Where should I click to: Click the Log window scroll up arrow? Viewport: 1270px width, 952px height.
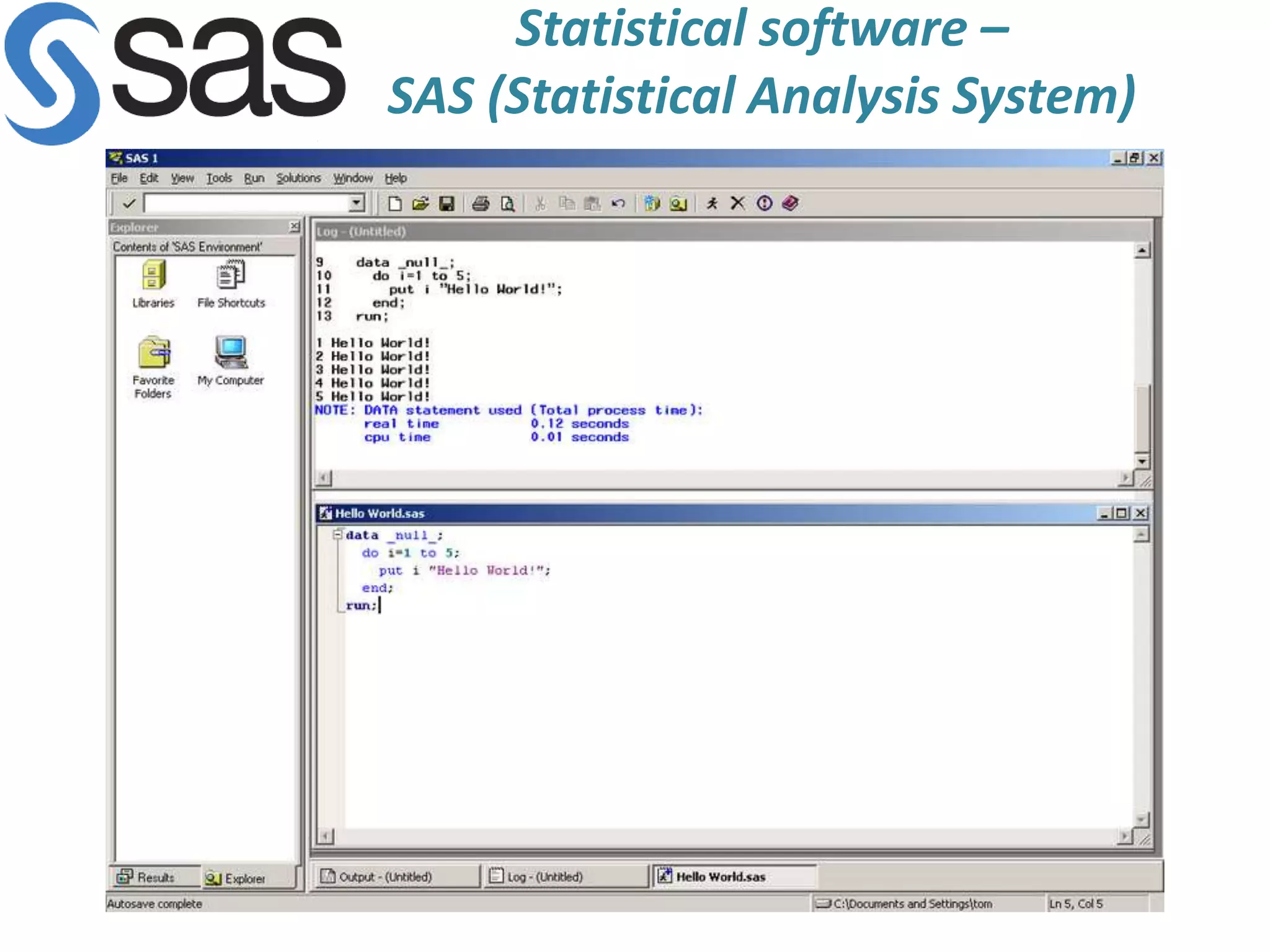coord(1142,250)
